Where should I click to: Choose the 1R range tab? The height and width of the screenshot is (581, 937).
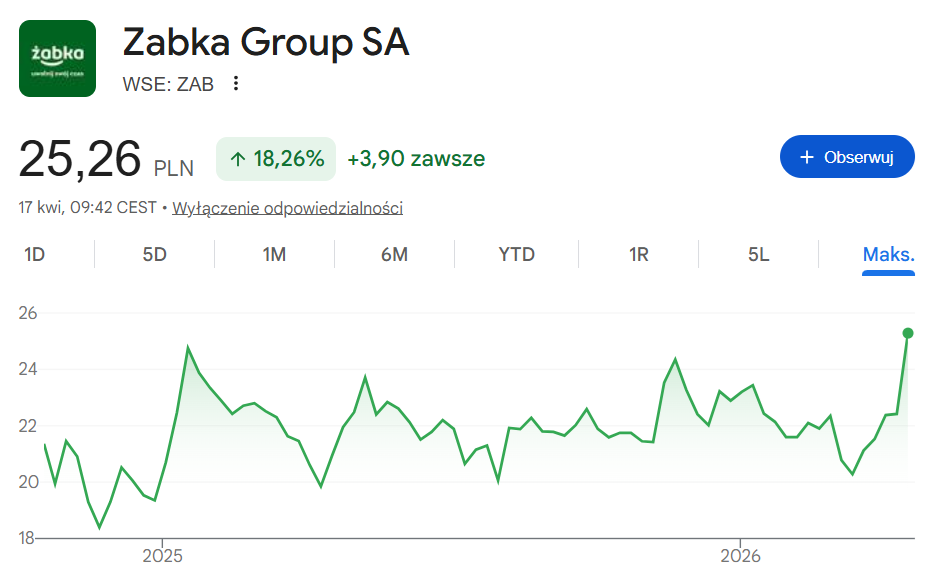[x=639, y=254]
